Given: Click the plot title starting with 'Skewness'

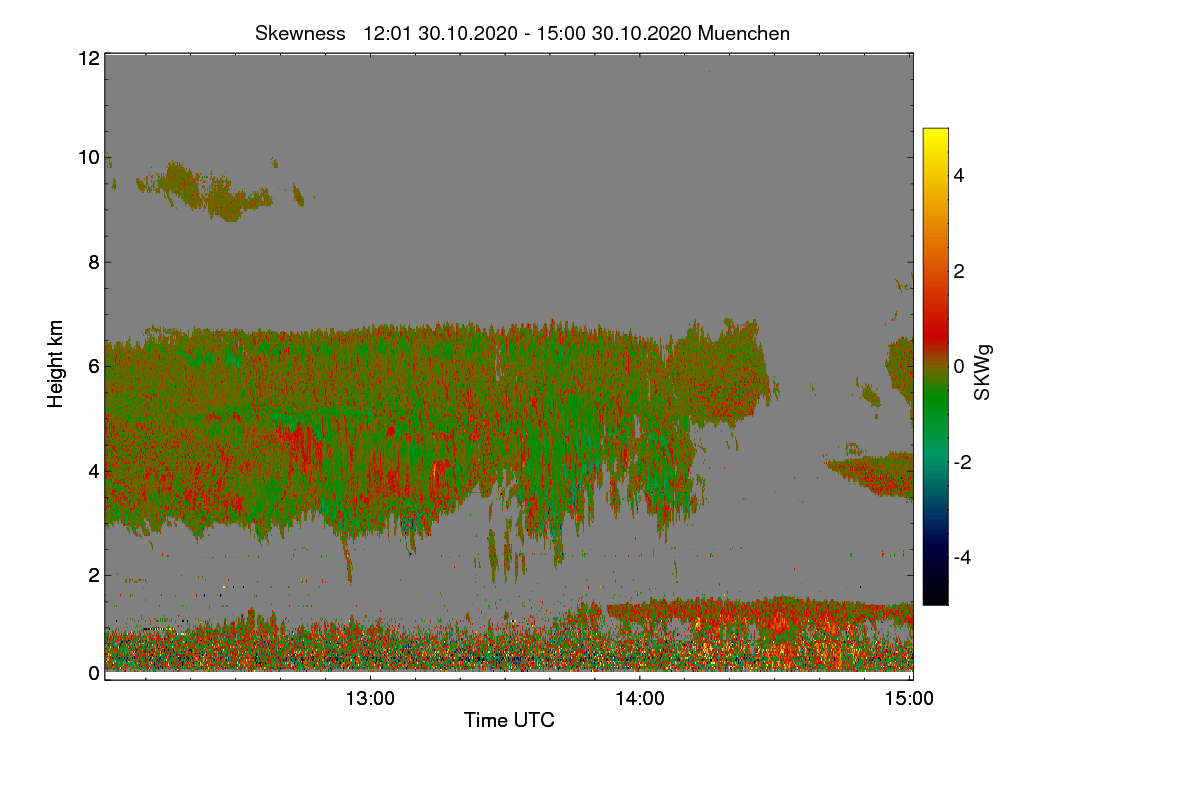Looking at the screenshot, I should point(522,33).
